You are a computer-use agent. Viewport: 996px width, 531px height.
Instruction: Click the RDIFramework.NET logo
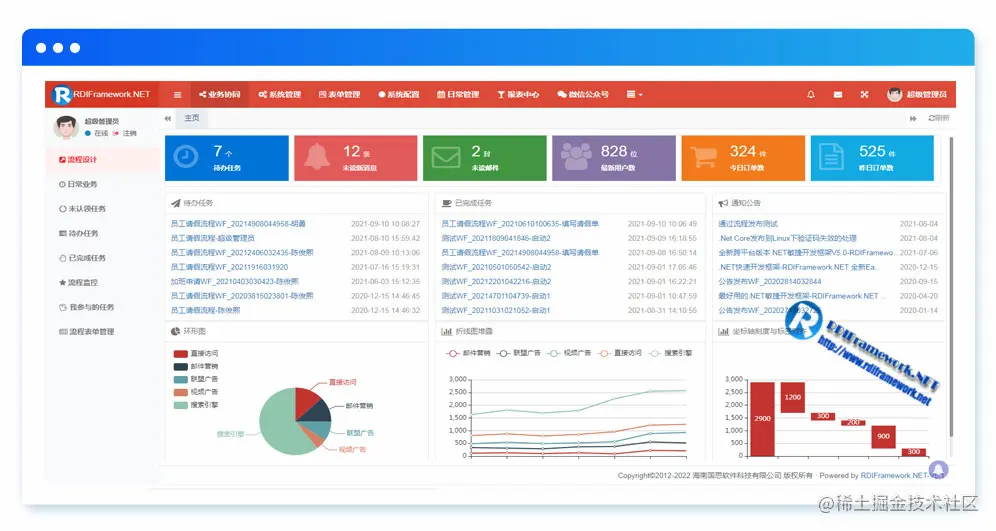click(x=102, y=94)
